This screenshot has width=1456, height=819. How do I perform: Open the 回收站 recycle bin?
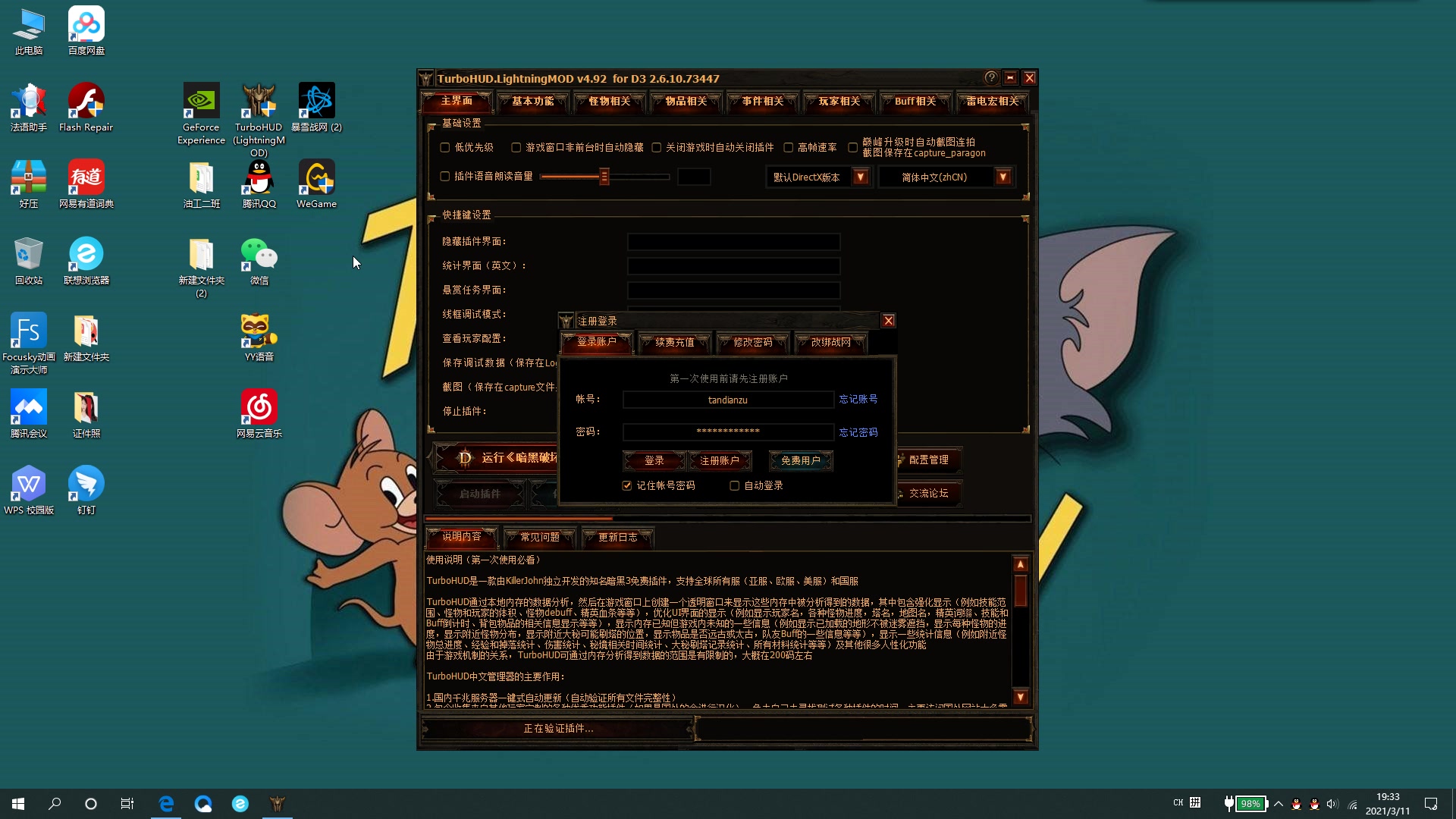pos(29,262)
